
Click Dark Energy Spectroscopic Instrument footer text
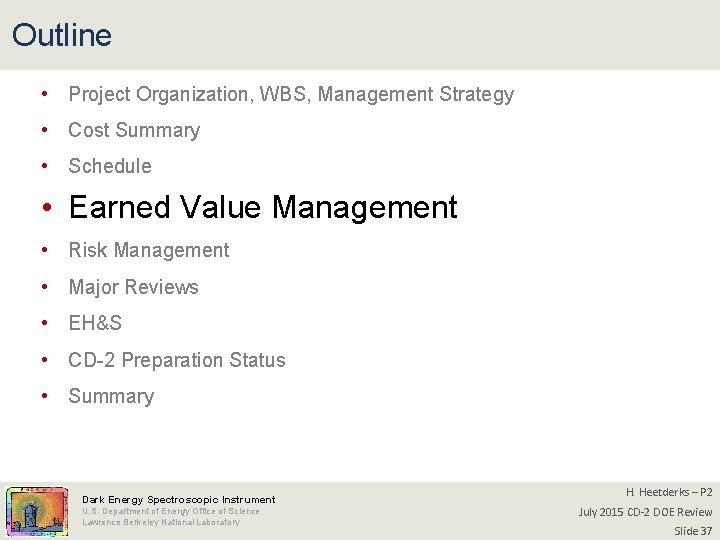coord(179,500)
